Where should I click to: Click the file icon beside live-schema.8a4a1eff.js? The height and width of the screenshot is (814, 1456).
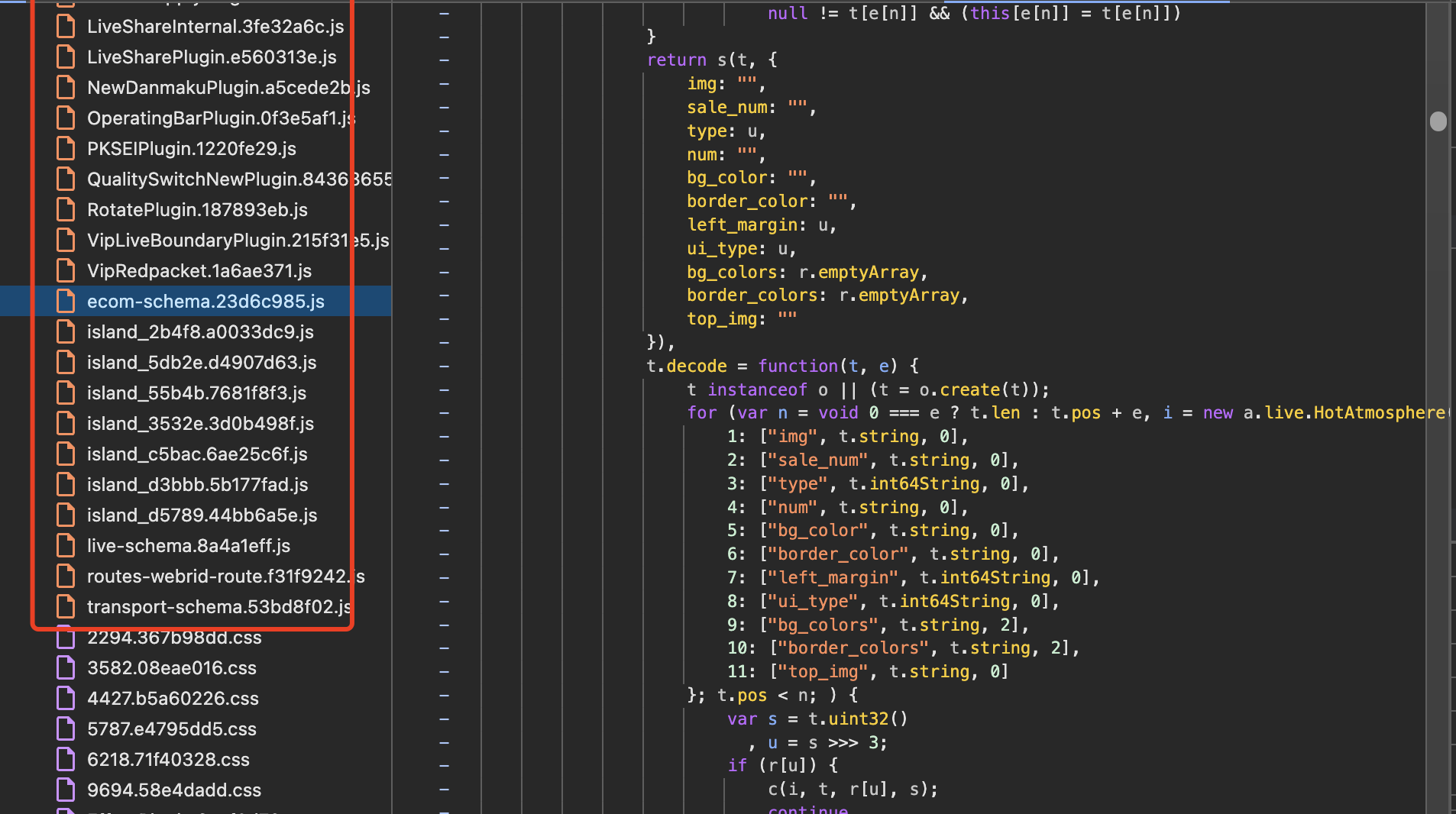66,544
